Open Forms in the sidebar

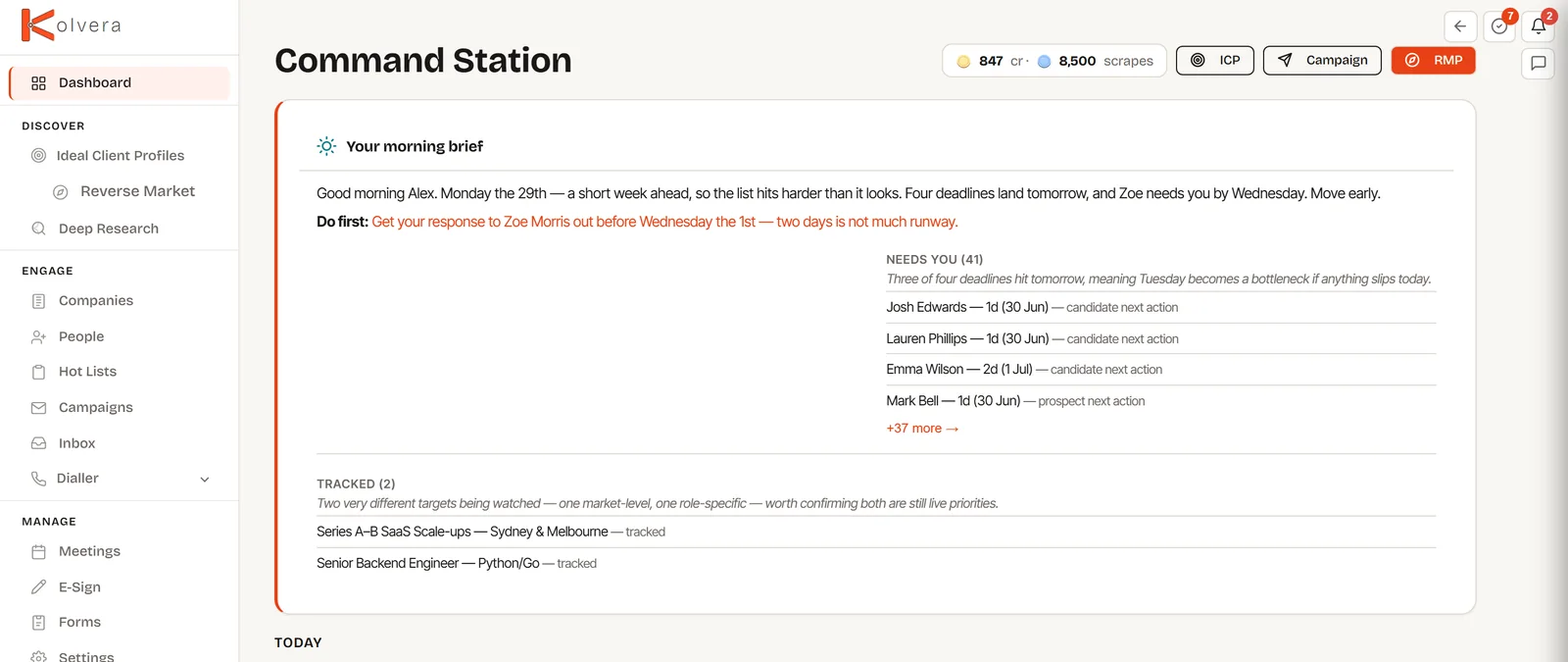tap(79, 623)
